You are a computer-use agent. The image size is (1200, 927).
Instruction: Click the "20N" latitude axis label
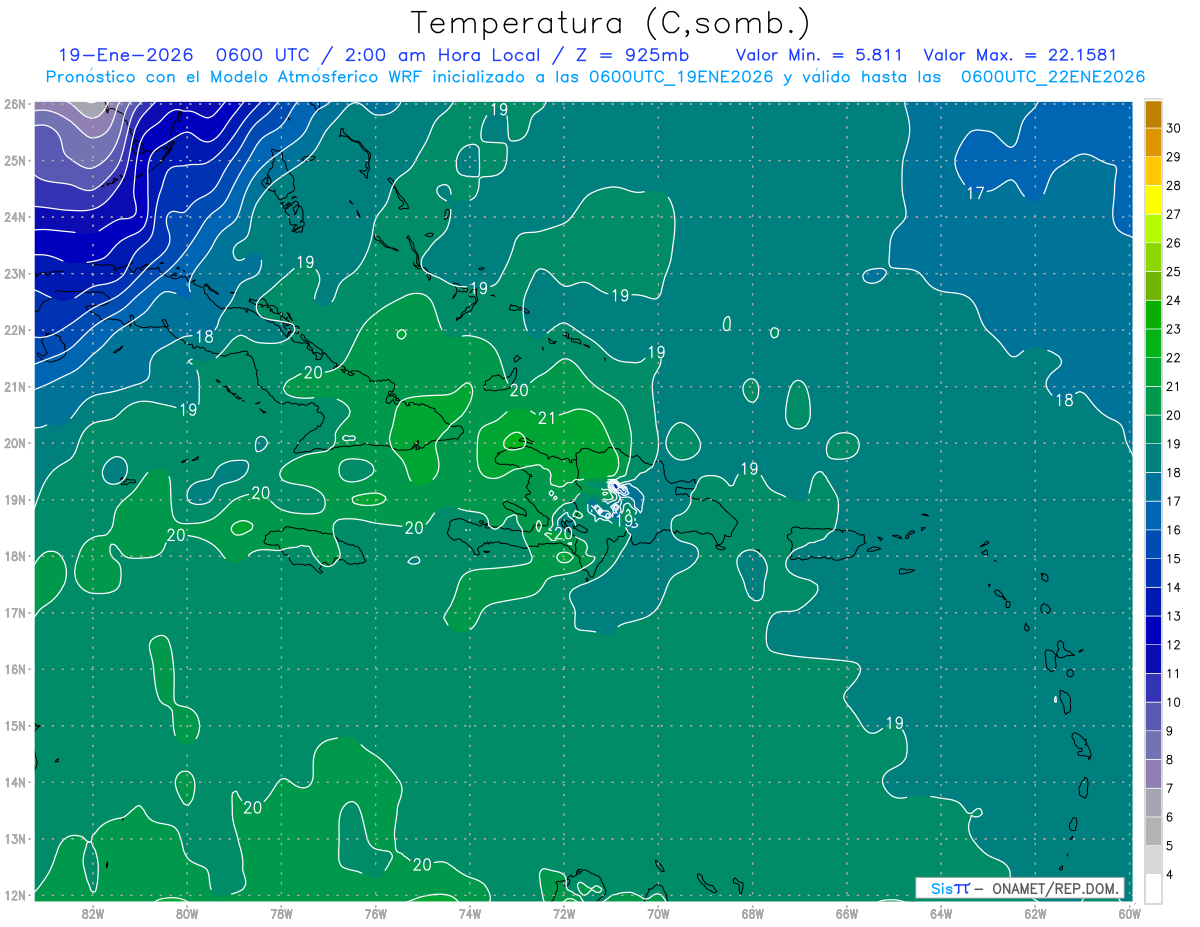15,443
